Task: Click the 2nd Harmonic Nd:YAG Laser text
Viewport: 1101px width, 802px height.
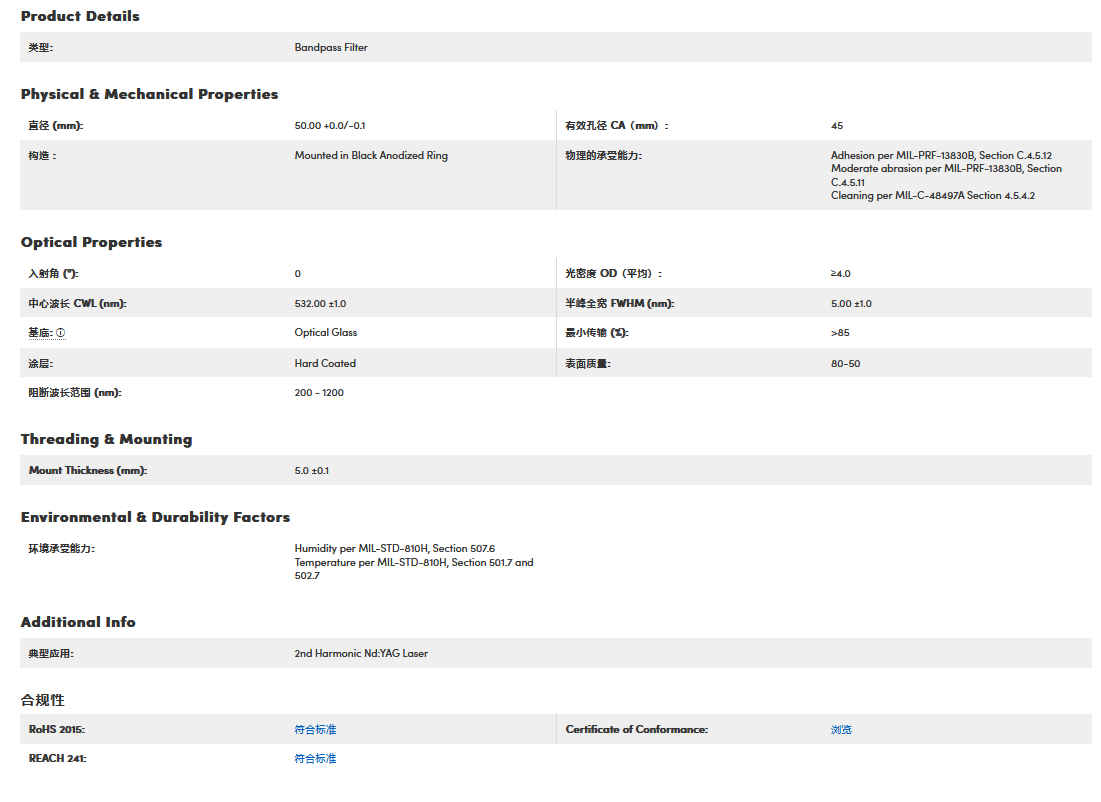Action: (361, 654)
